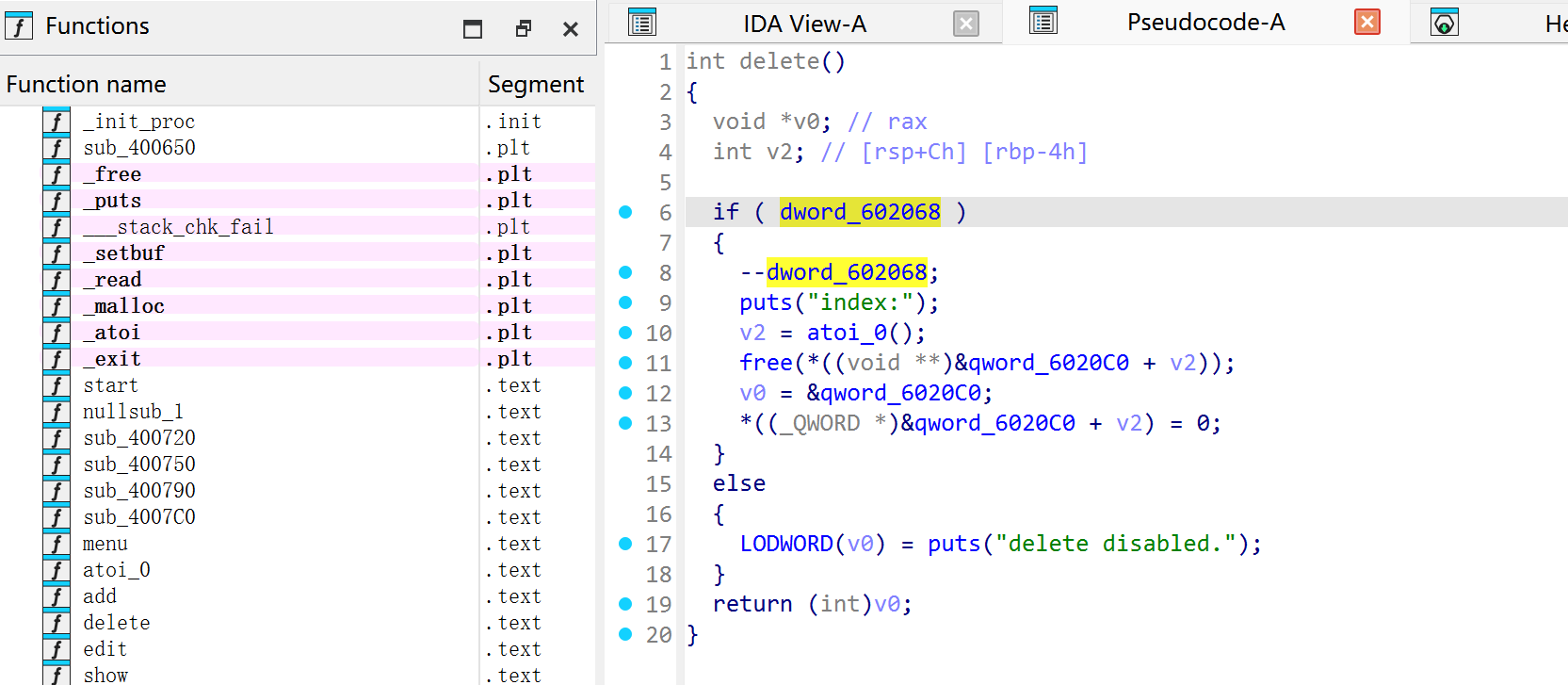Click the Pseudocode-A tab icon
The width and height of the screenshot is (1568, 685).
1043,21
